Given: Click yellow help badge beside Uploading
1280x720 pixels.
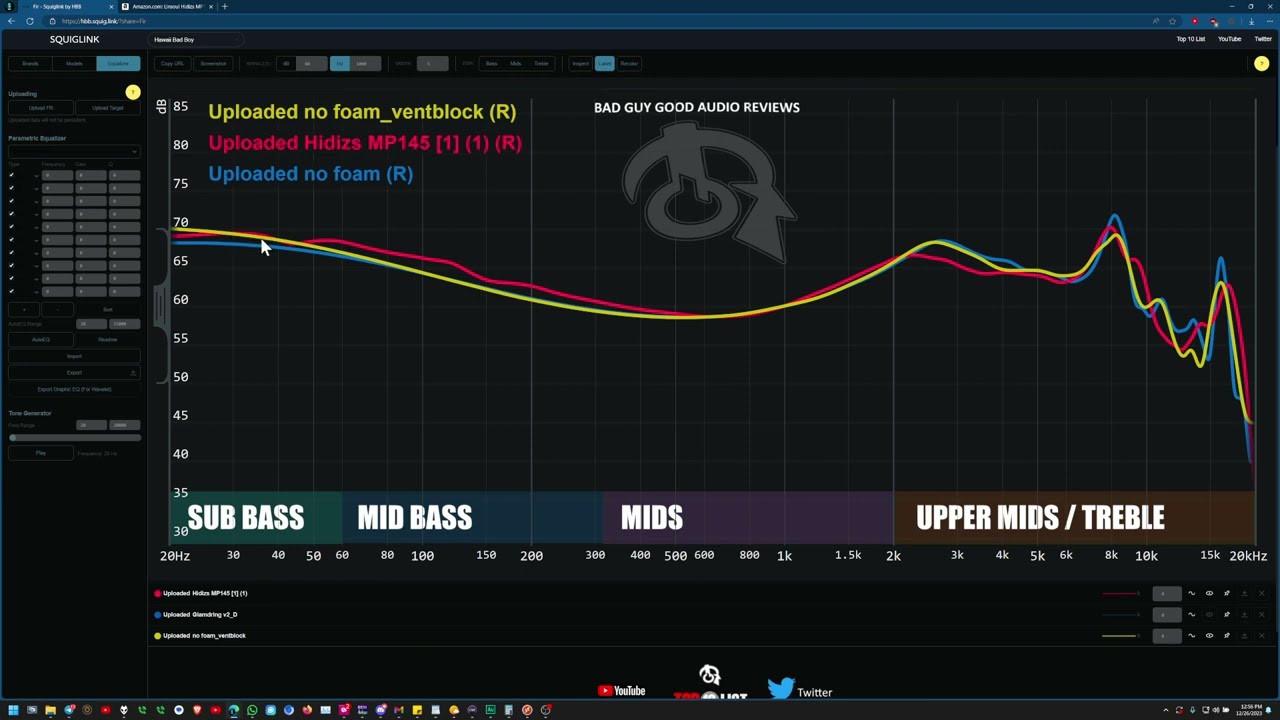Looking at the screenshot, I should [x=133, y=92].
